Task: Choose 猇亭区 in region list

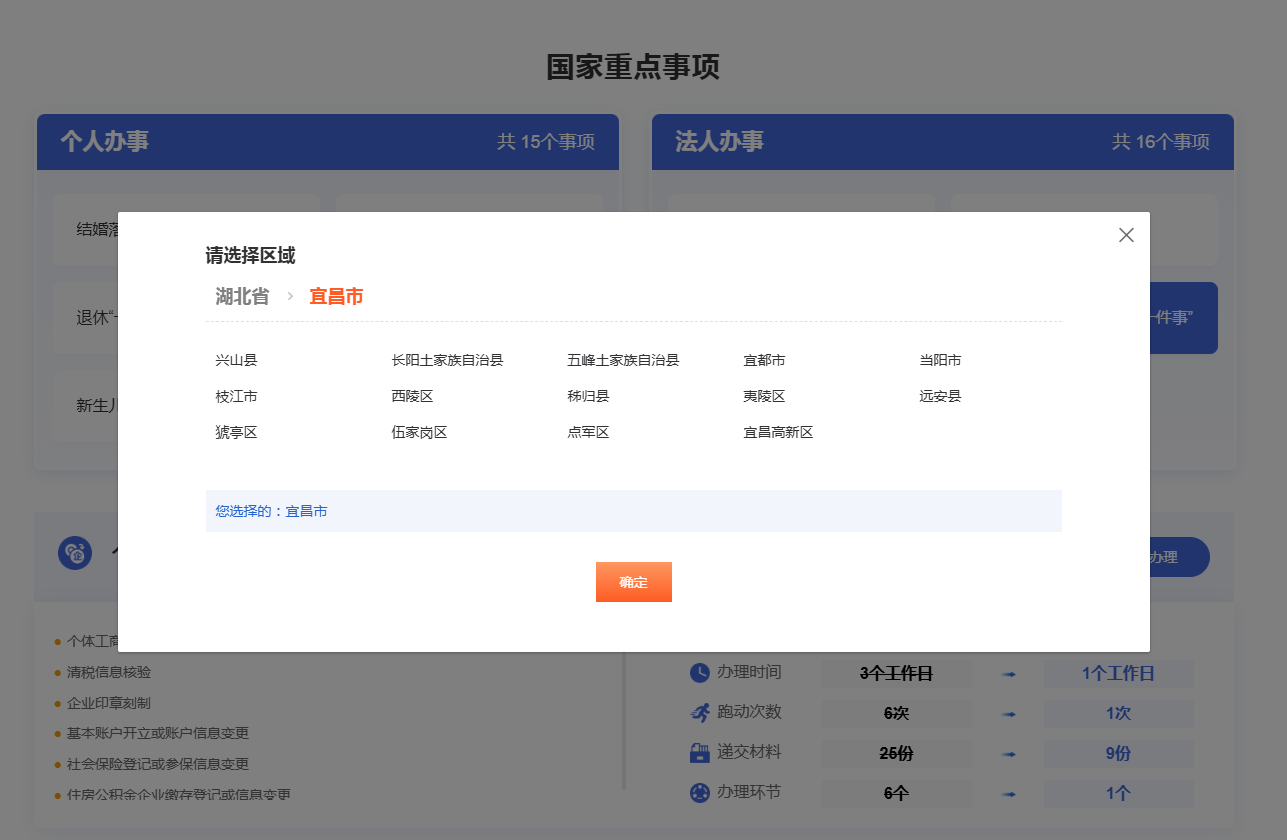Action: pos(236,432)
